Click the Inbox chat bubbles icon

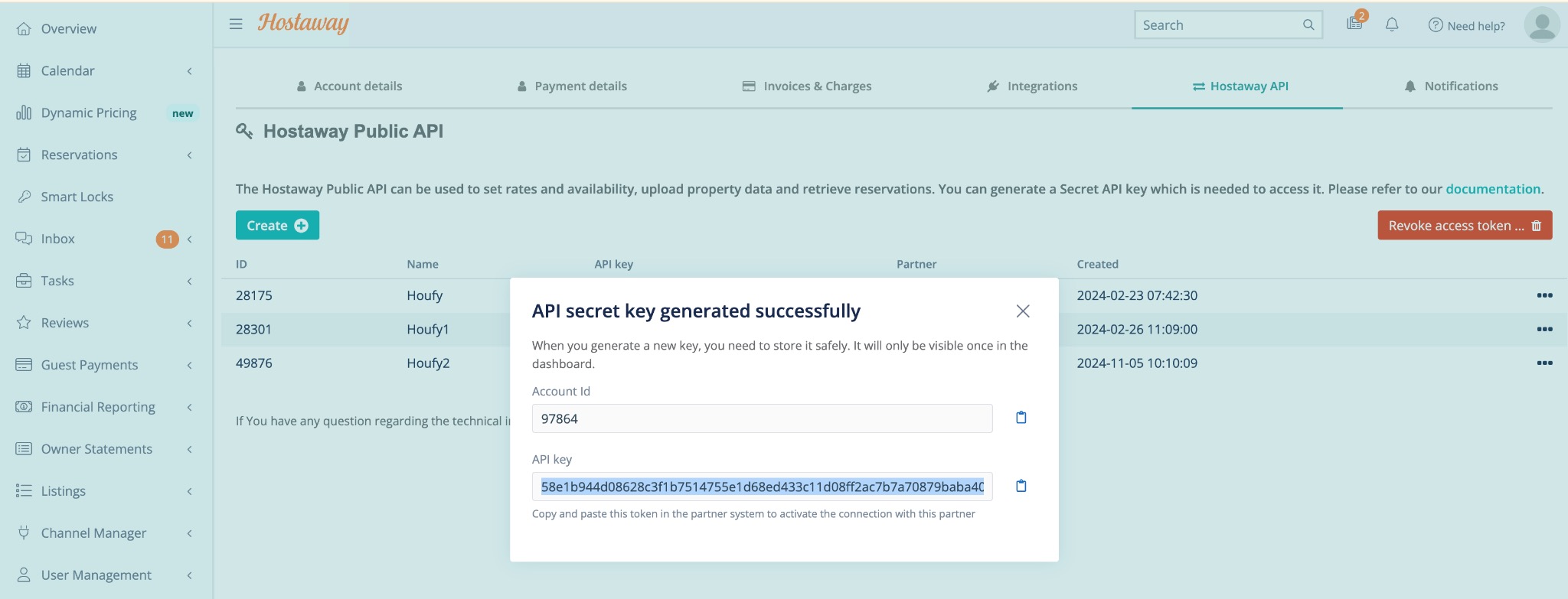tap(24, 239)
